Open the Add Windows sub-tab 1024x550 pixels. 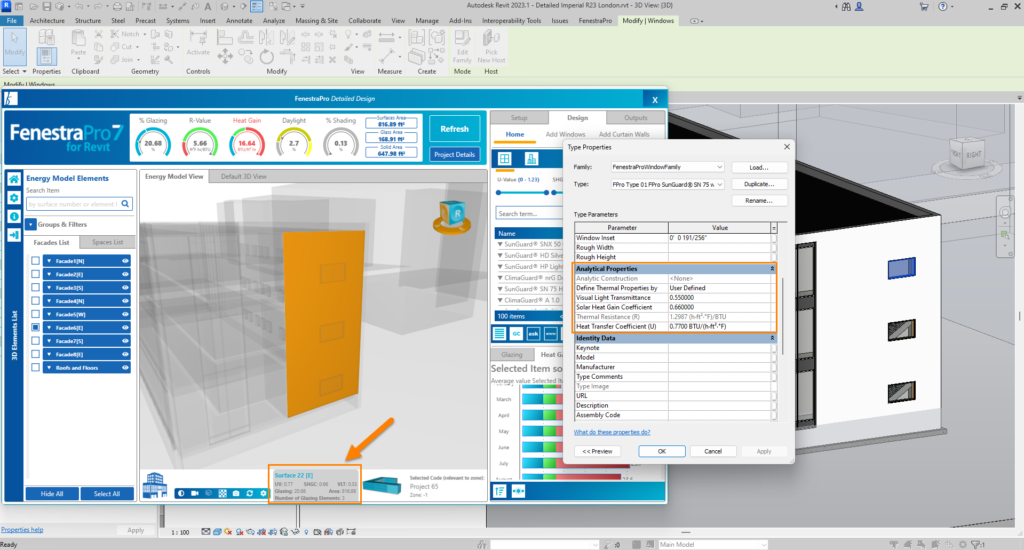(566, 135)
